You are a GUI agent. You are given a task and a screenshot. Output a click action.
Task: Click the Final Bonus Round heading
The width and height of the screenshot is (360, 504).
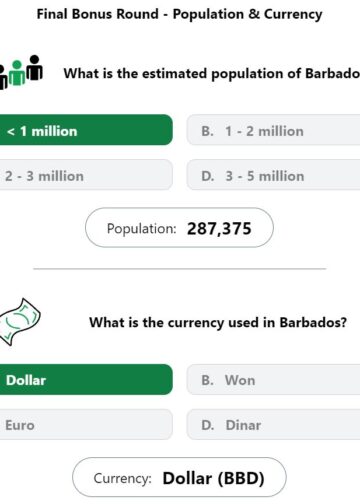[179, 14]
